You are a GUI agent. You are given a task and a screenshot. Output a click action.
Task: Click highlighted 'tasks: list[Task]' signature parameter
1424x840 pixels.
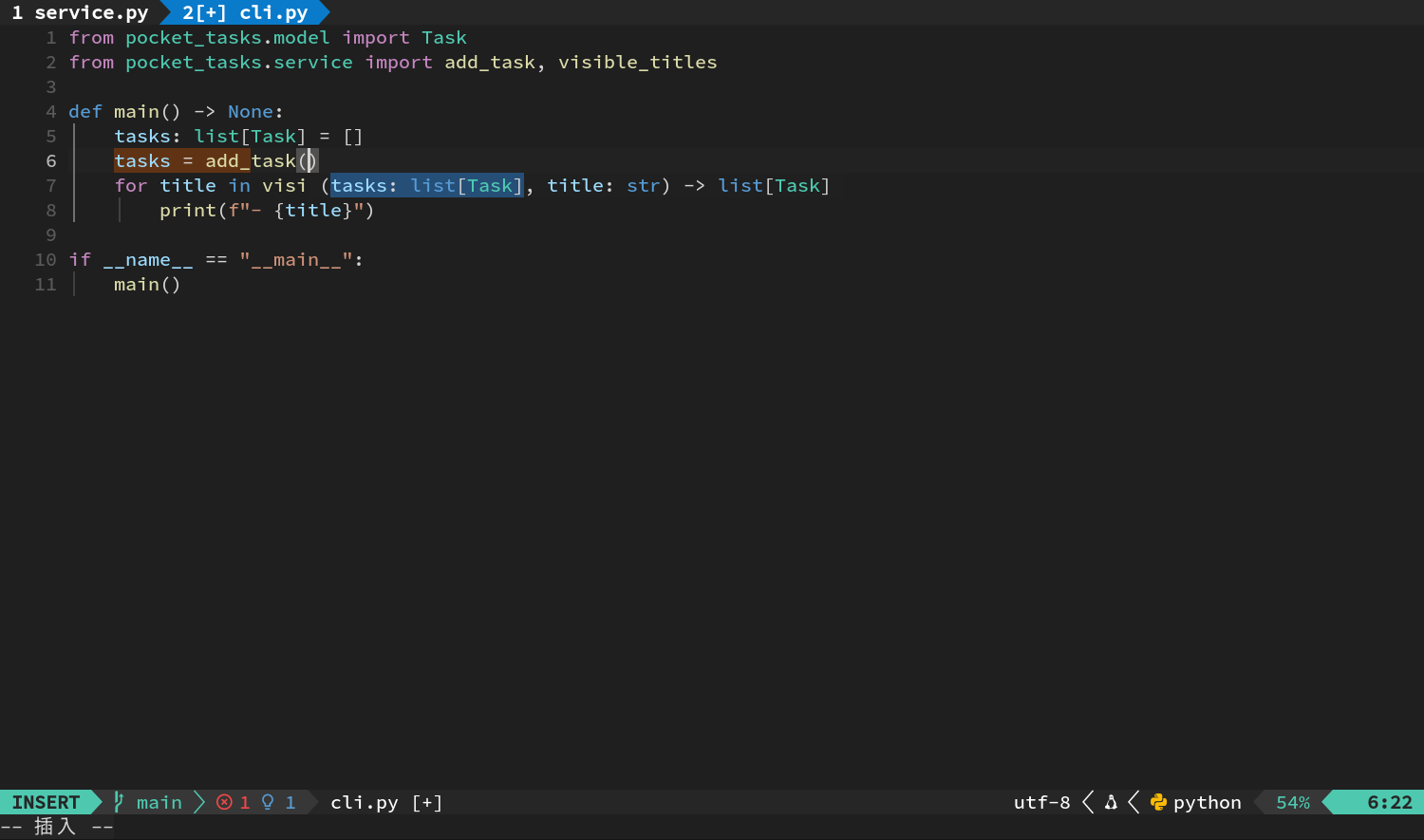pyautogui.click(x=427, y=186)
